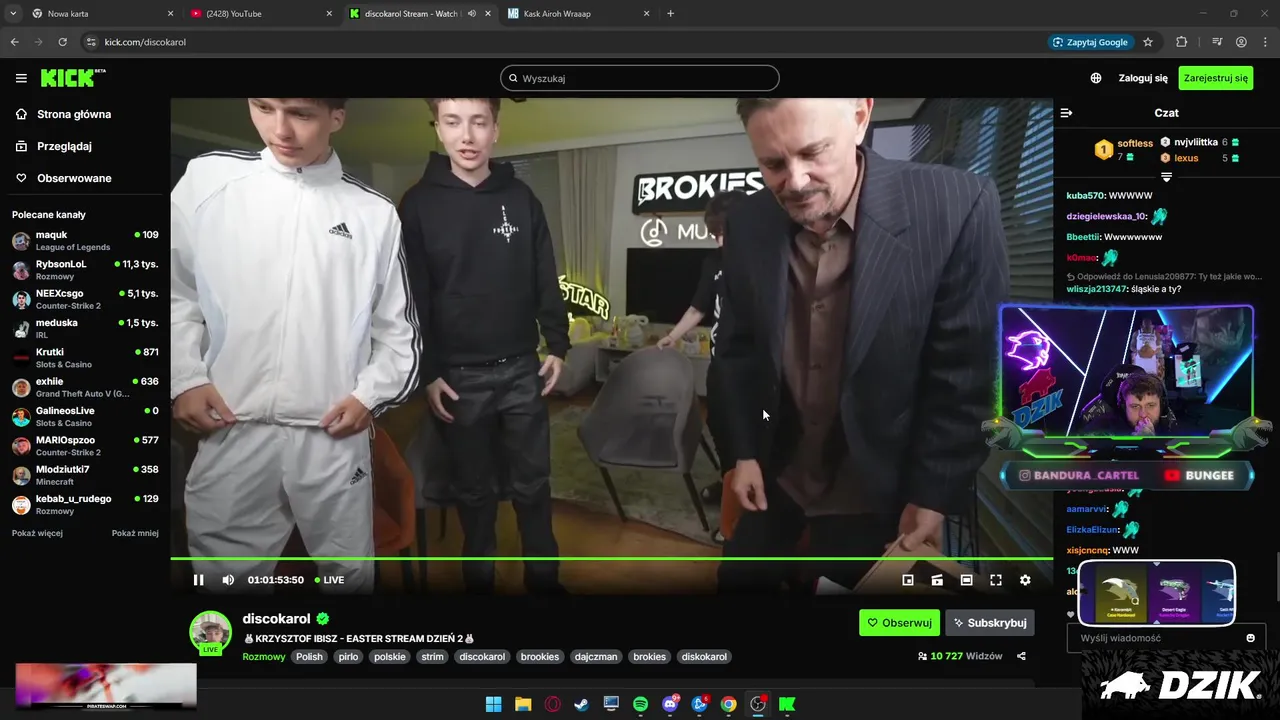1280x720 pixels.
Task: Open Chrome extensions puzzle icon
Action: point(1182,42)
